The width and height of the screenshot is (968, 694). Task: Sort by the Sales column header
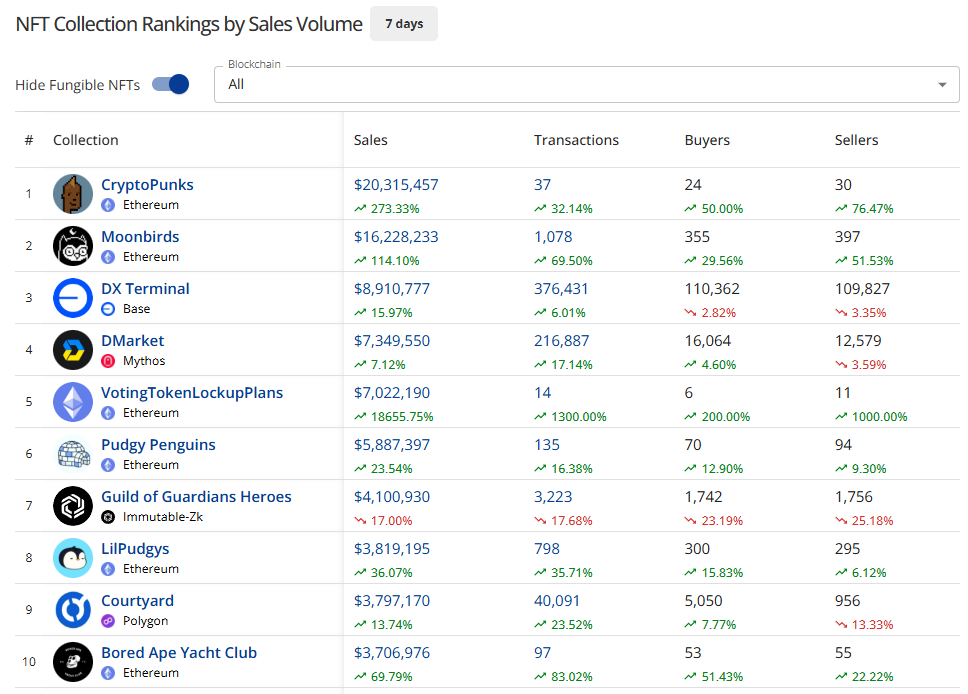click(x=371, y=140)
